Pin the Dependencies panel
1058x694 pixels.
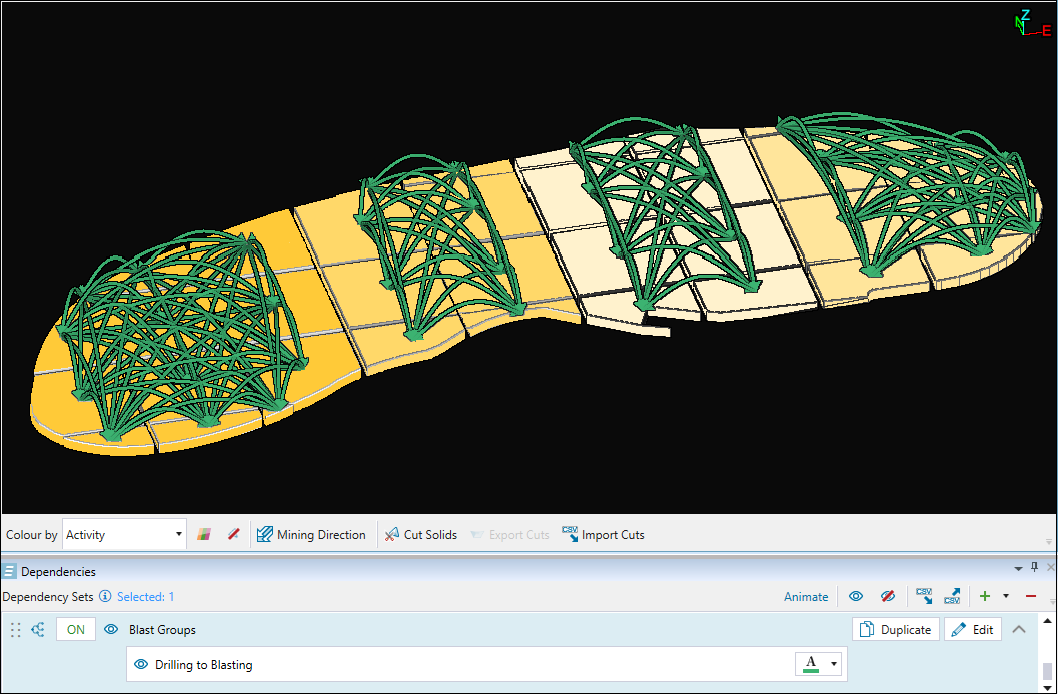tap(1034, 568)
